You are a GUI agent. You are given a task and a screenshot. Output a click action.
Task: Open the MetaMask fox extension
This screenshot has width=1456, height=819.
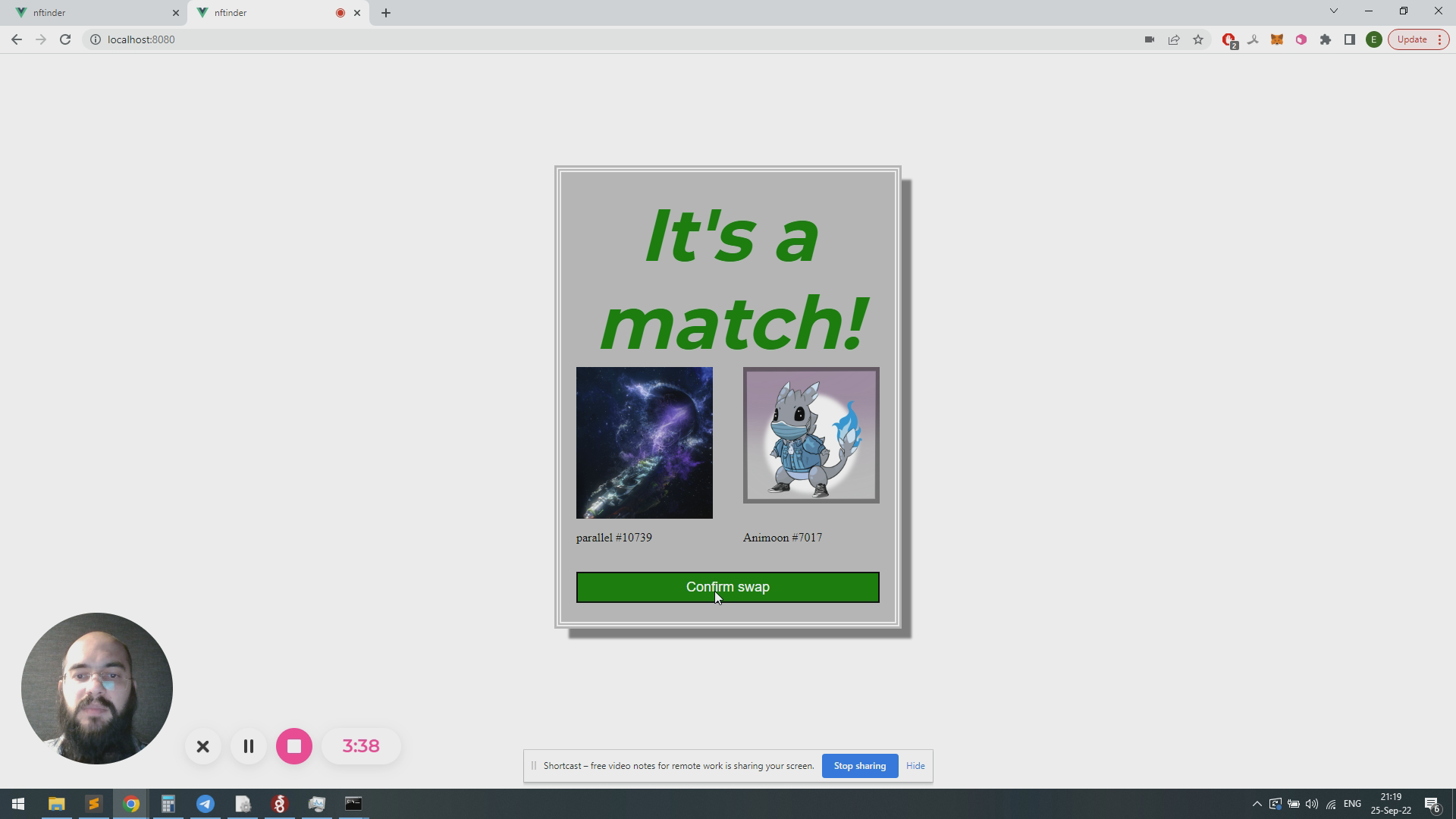click(x=1277, y=39)
